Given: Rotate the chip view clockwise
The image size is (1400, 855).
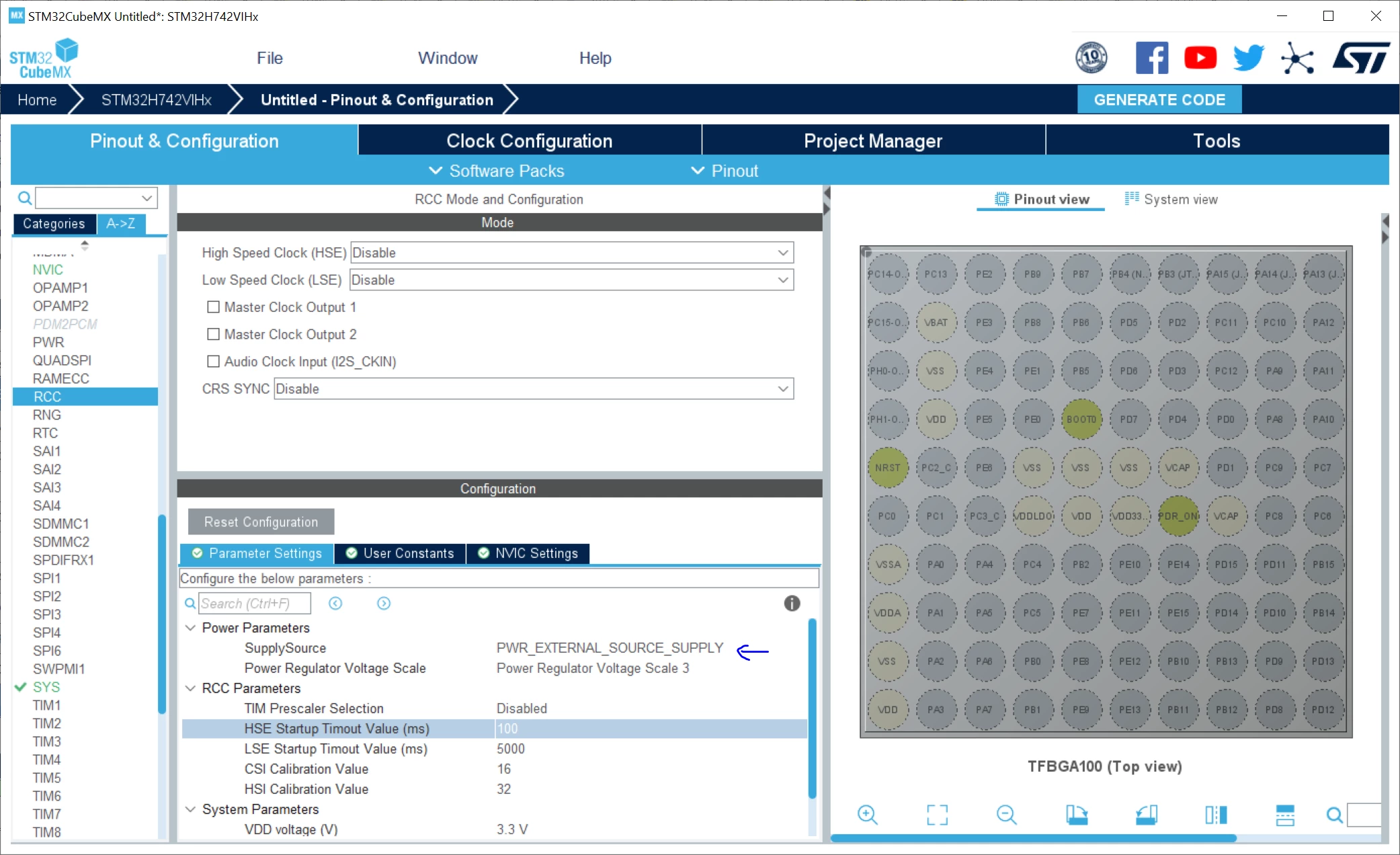Looking at the screenshot, I should point(1077,815).
